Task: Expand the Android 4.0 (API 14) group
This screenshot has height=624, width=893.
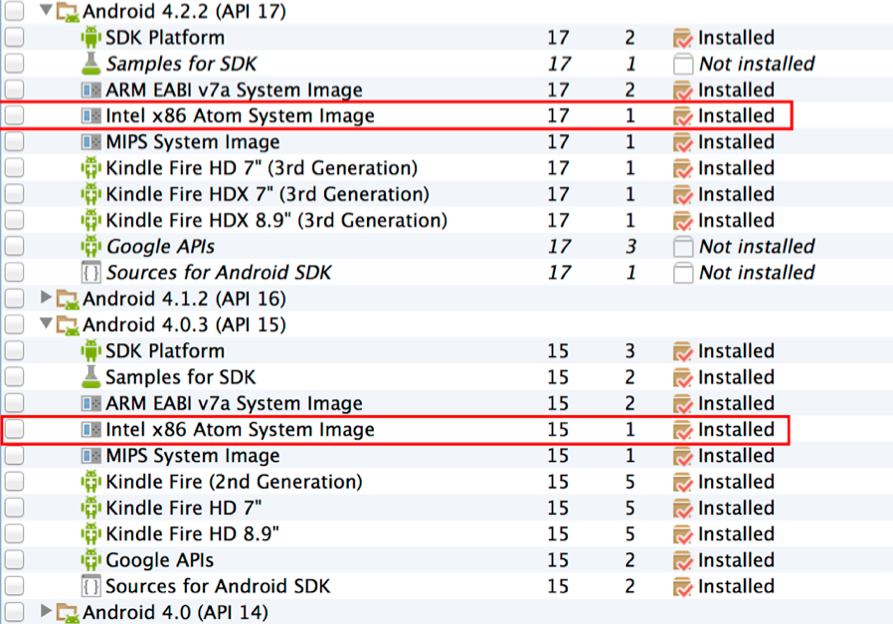Action: pos(45,611)
